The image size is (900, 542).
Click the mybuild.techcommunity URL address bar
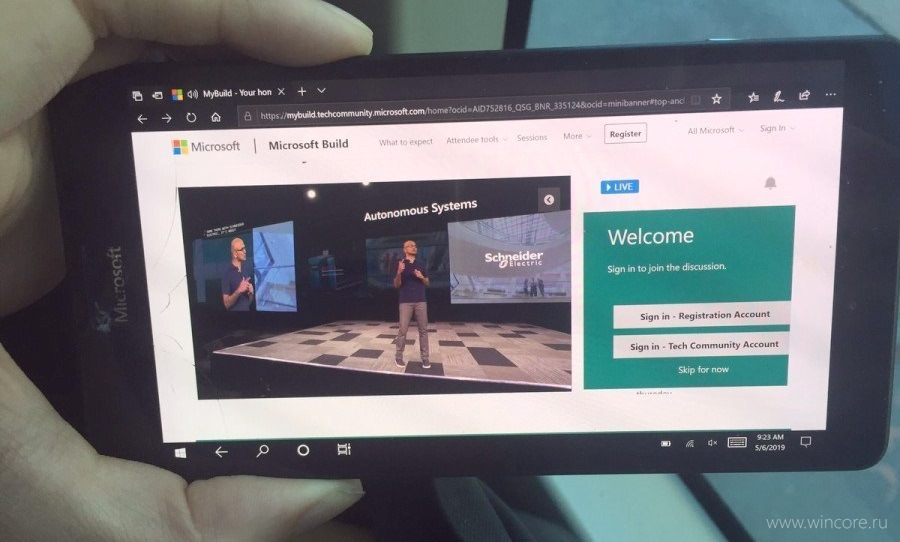[472, 109]
